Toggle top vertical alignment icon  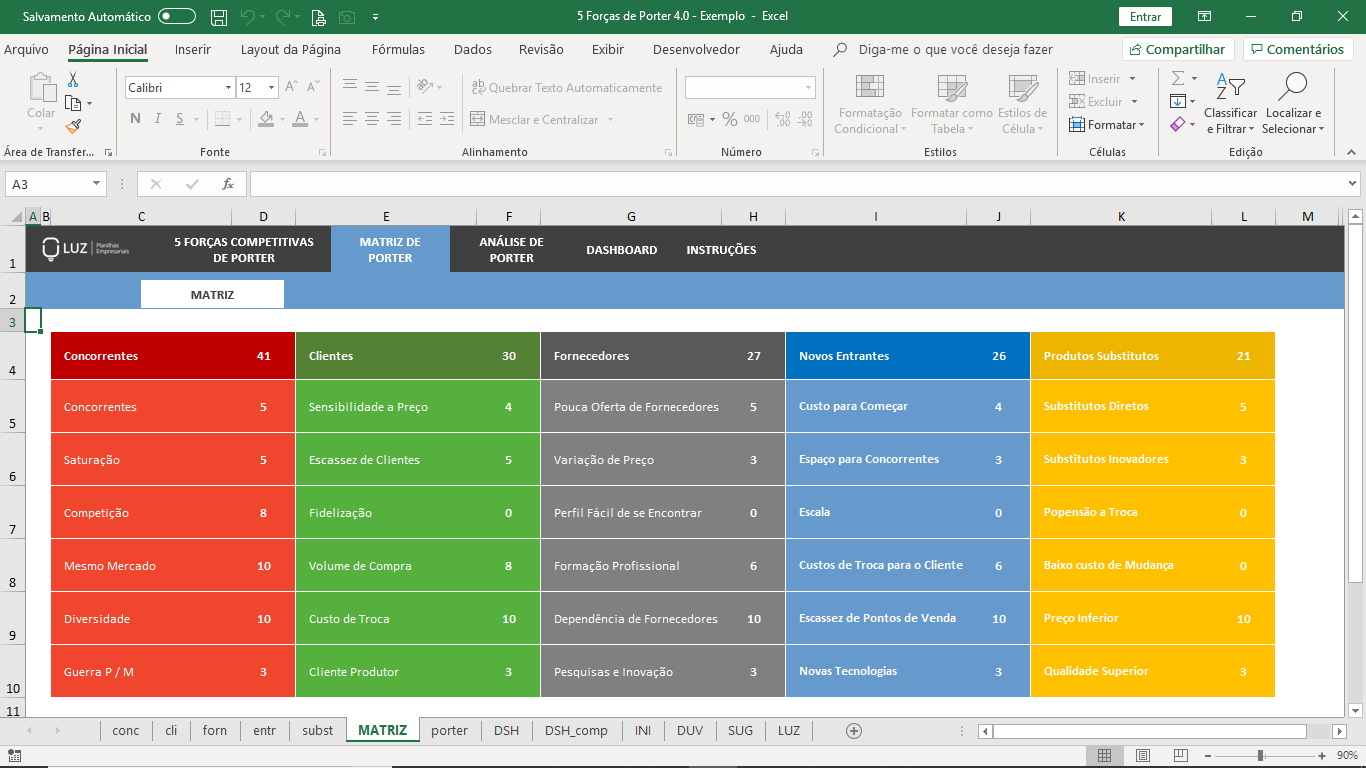pyautogui.click(x=349, y=87)
